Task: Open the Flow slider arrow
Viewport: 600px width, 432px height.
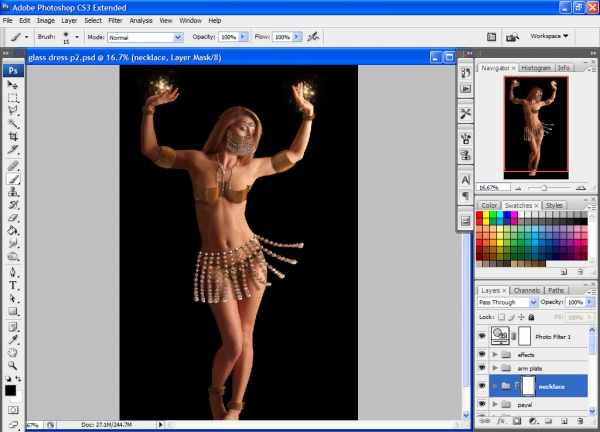Action: tap(297, 37)
